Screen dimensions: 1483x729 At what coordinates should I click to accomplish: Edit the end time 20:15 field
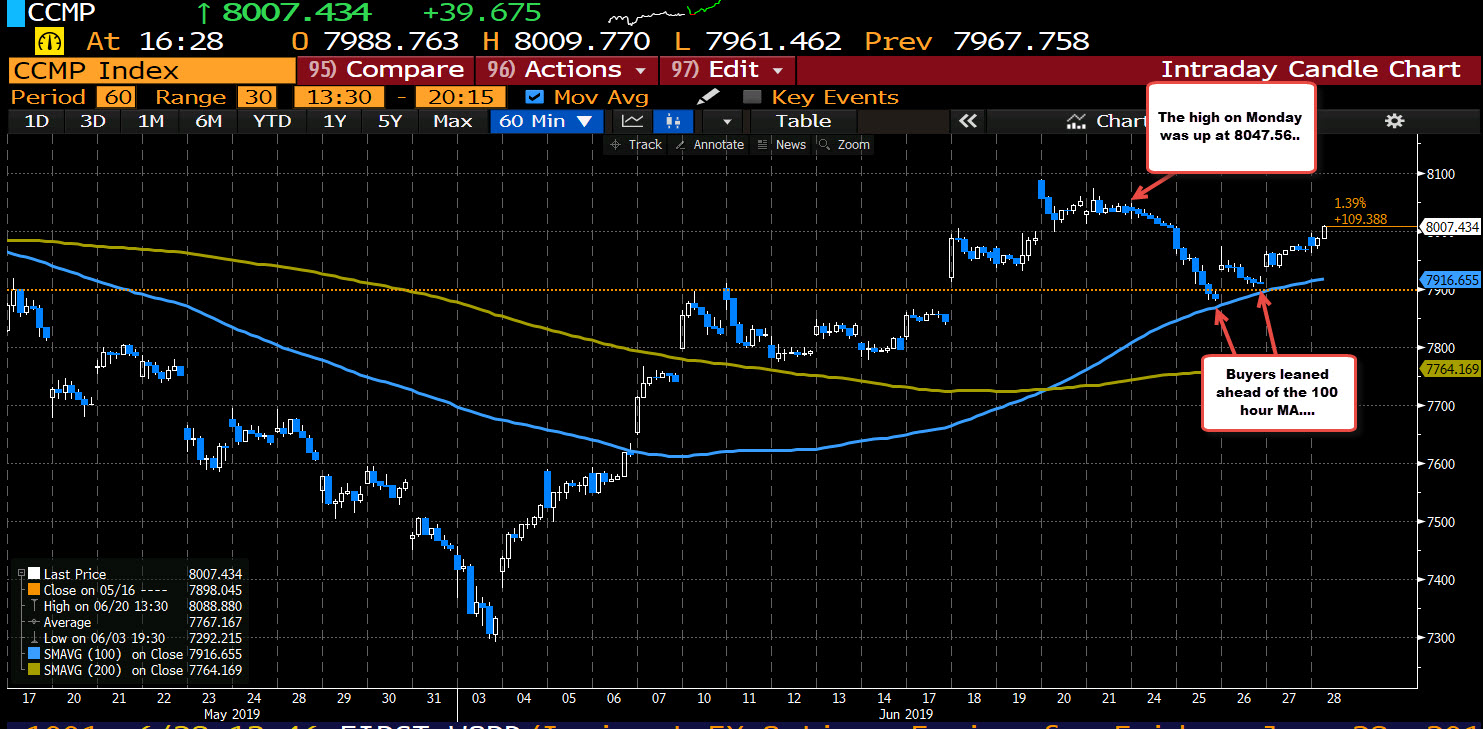tap(461, 97)
